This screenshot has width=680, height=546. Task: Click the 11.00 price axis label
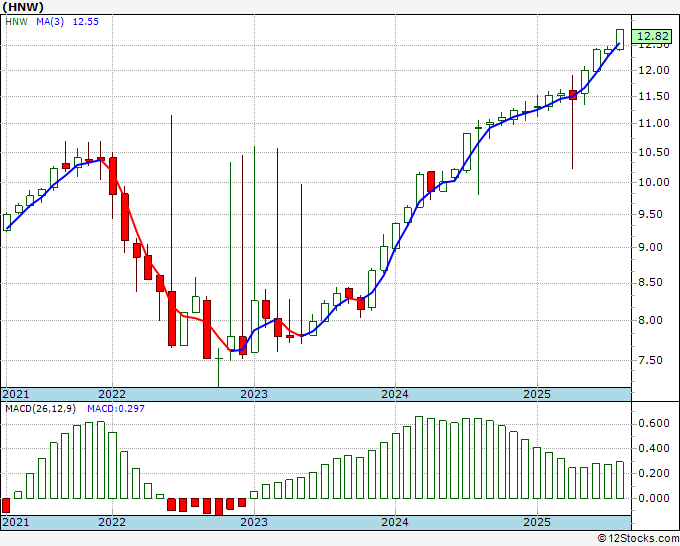[x=654, y=124]
